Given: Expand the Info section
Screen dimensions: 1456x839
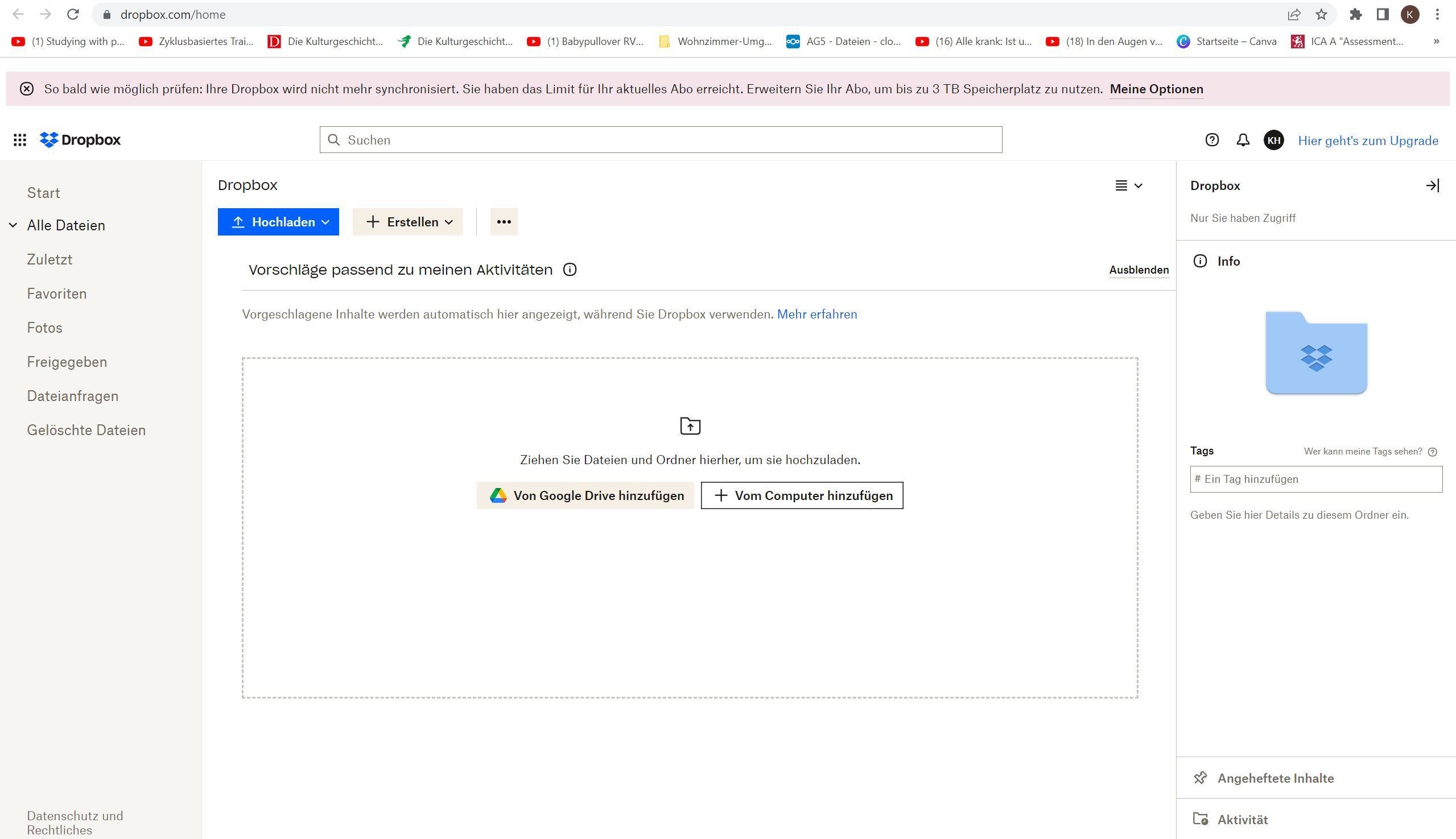Looking at the screenshot, I should click(1228, 262).
